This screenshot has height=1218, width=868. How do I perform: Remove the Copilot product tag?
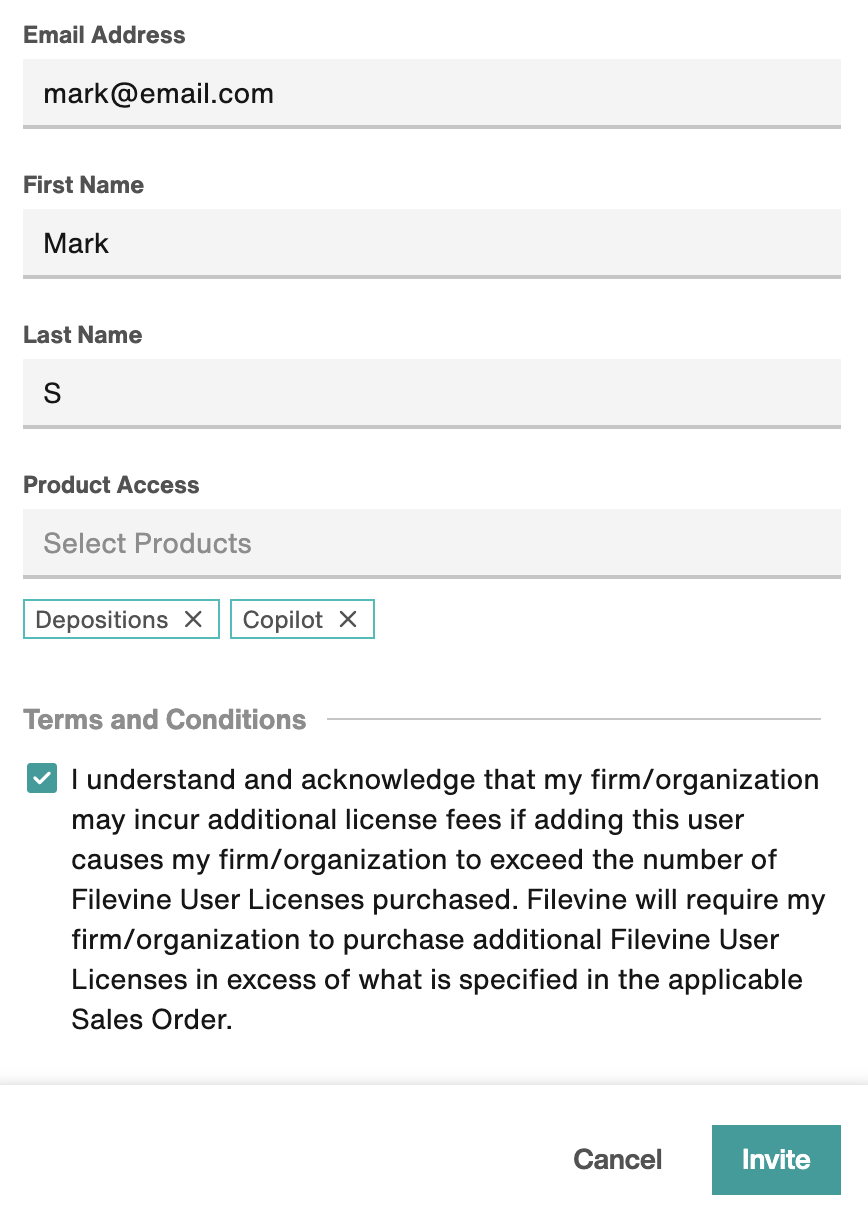[x=347, y=619]
